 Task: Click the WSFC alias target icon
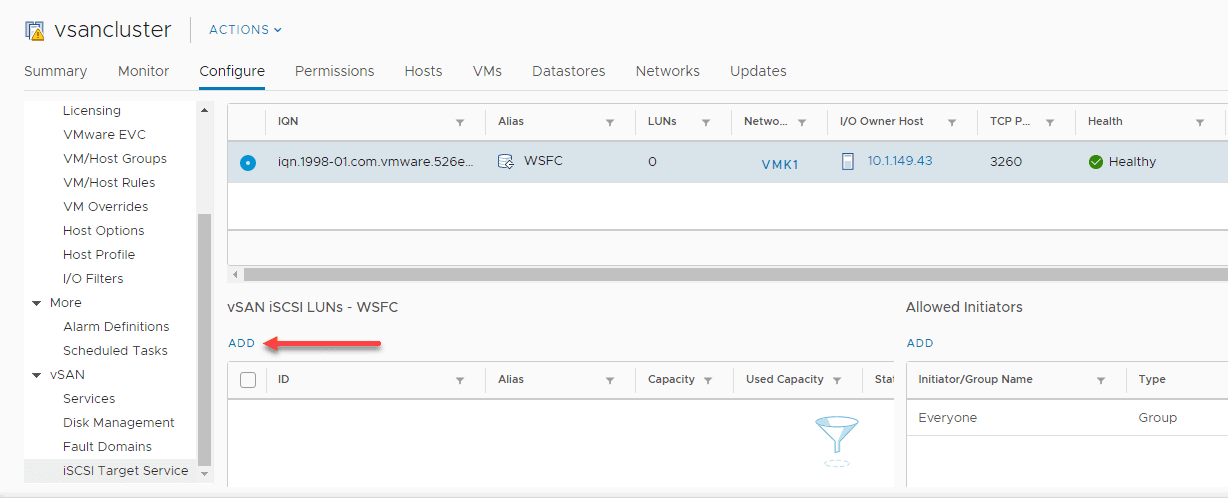506,161
